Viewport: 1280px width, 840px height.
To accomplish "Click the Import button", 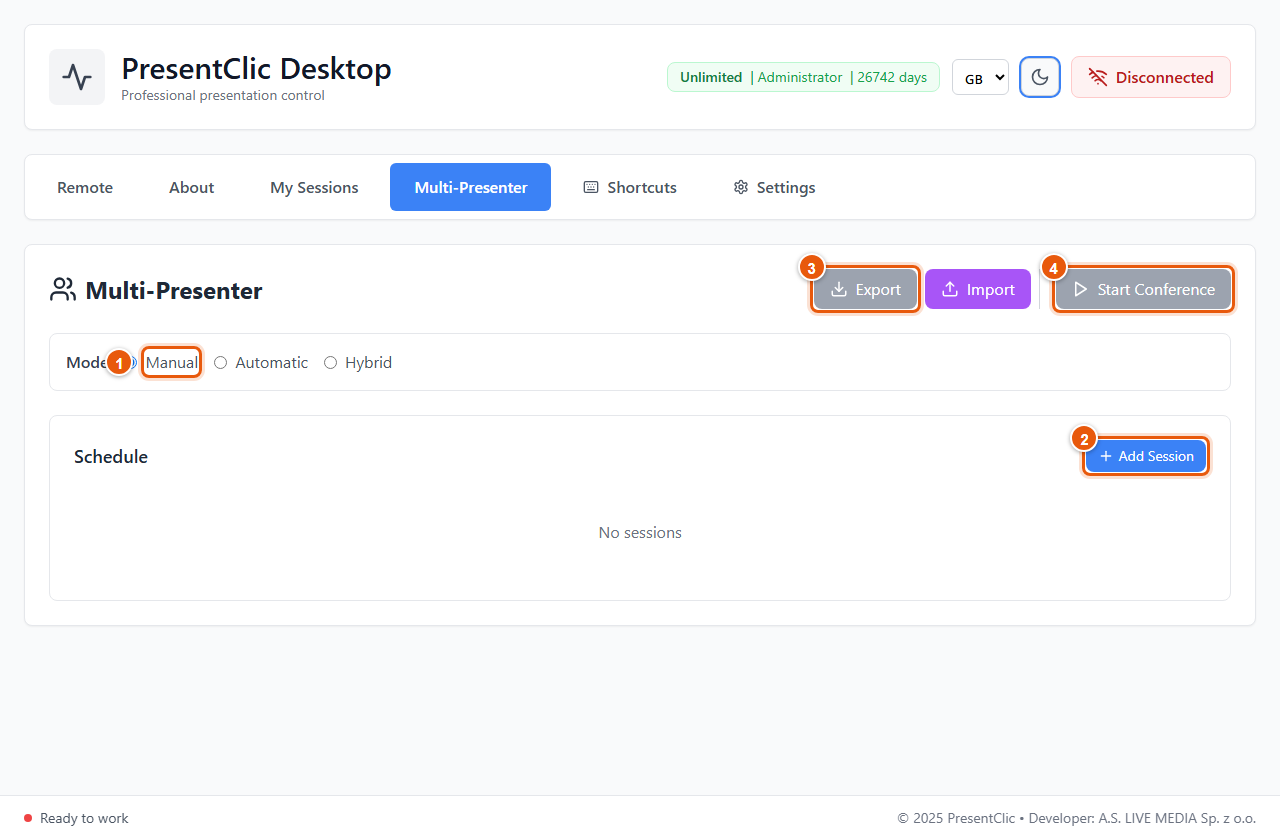I will [978, 289].
